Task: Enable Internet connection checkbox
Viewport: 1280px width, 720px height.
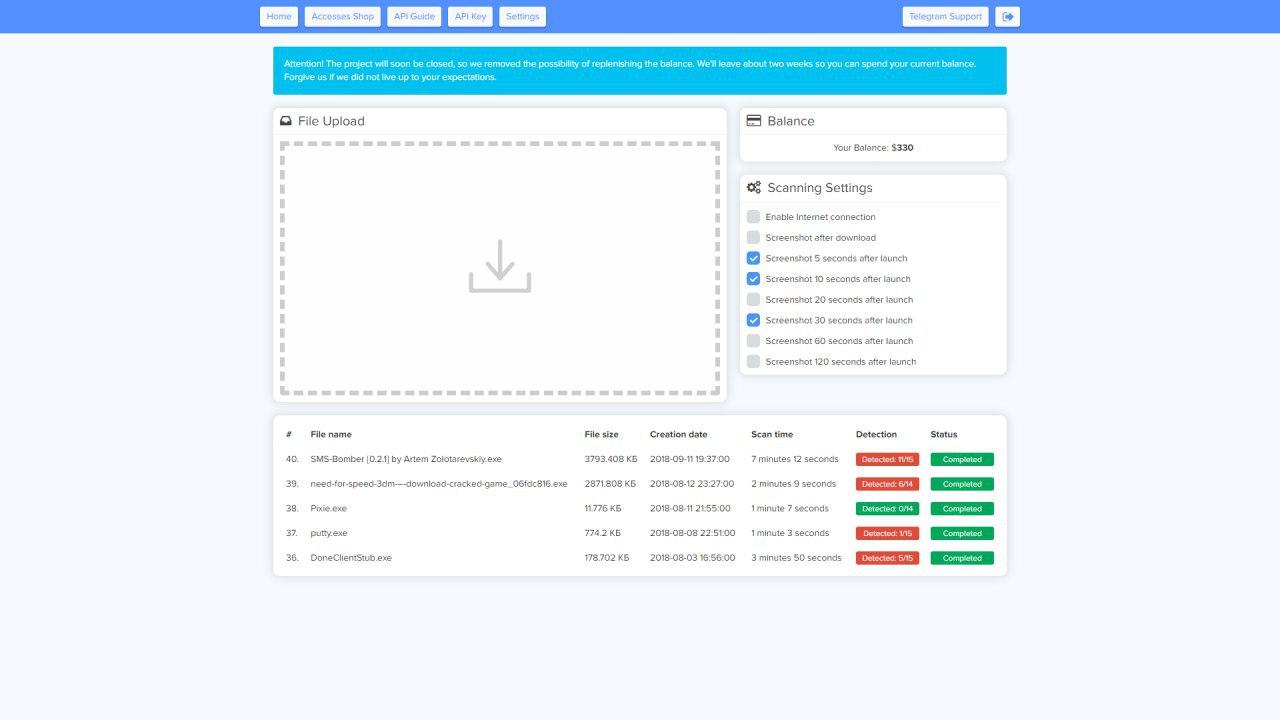Action: tap(754, 217)
